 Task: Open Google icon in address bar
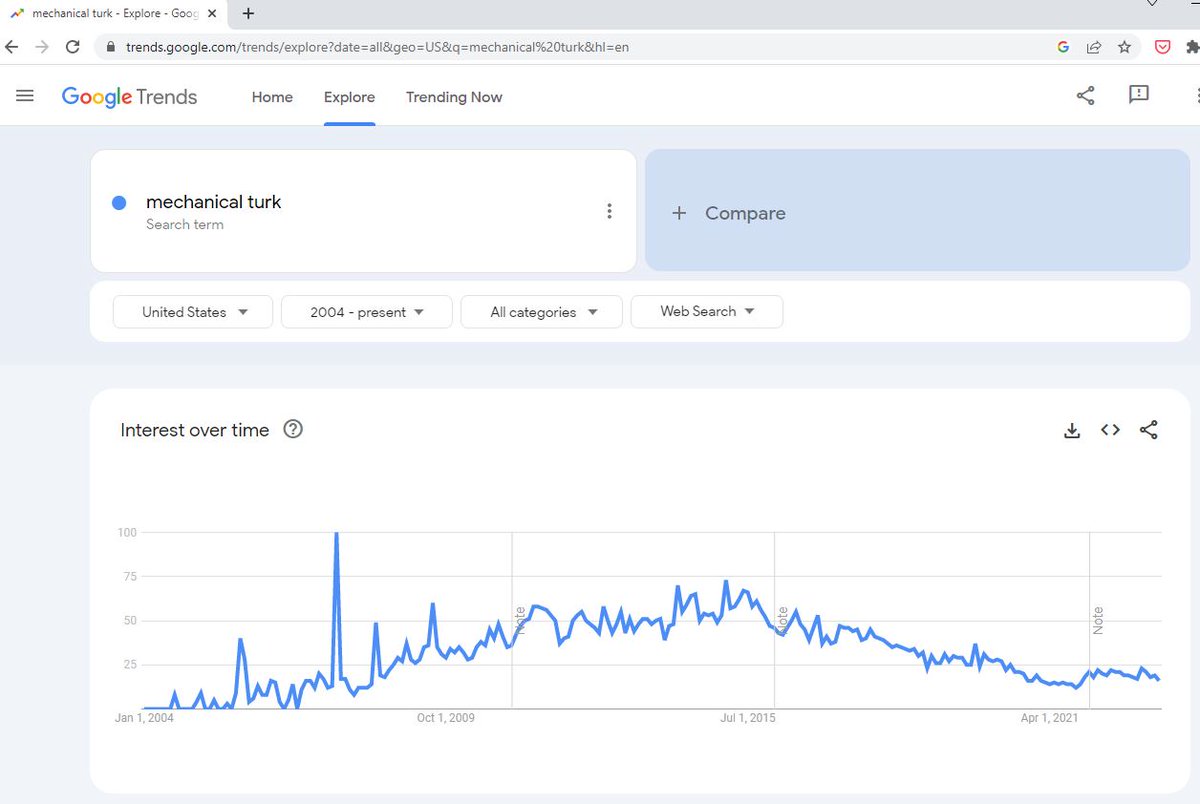click(1063, 46)
